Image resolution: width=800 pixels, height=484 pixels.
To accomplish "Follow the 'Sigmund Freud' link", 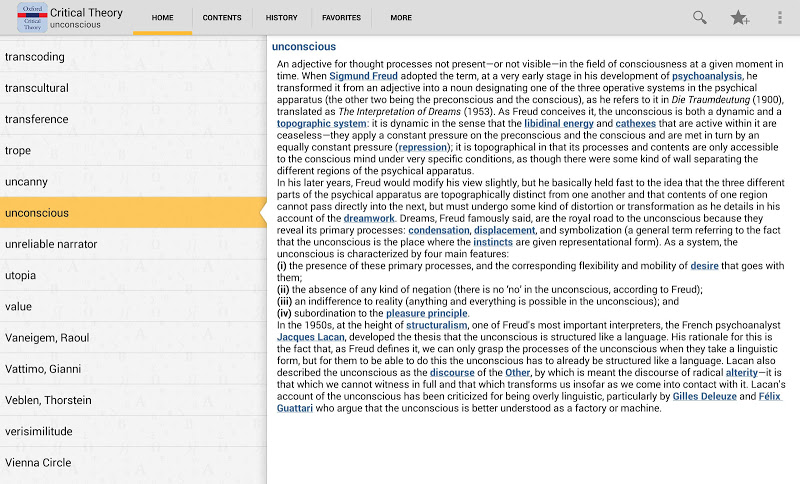I will coord(363,76).
